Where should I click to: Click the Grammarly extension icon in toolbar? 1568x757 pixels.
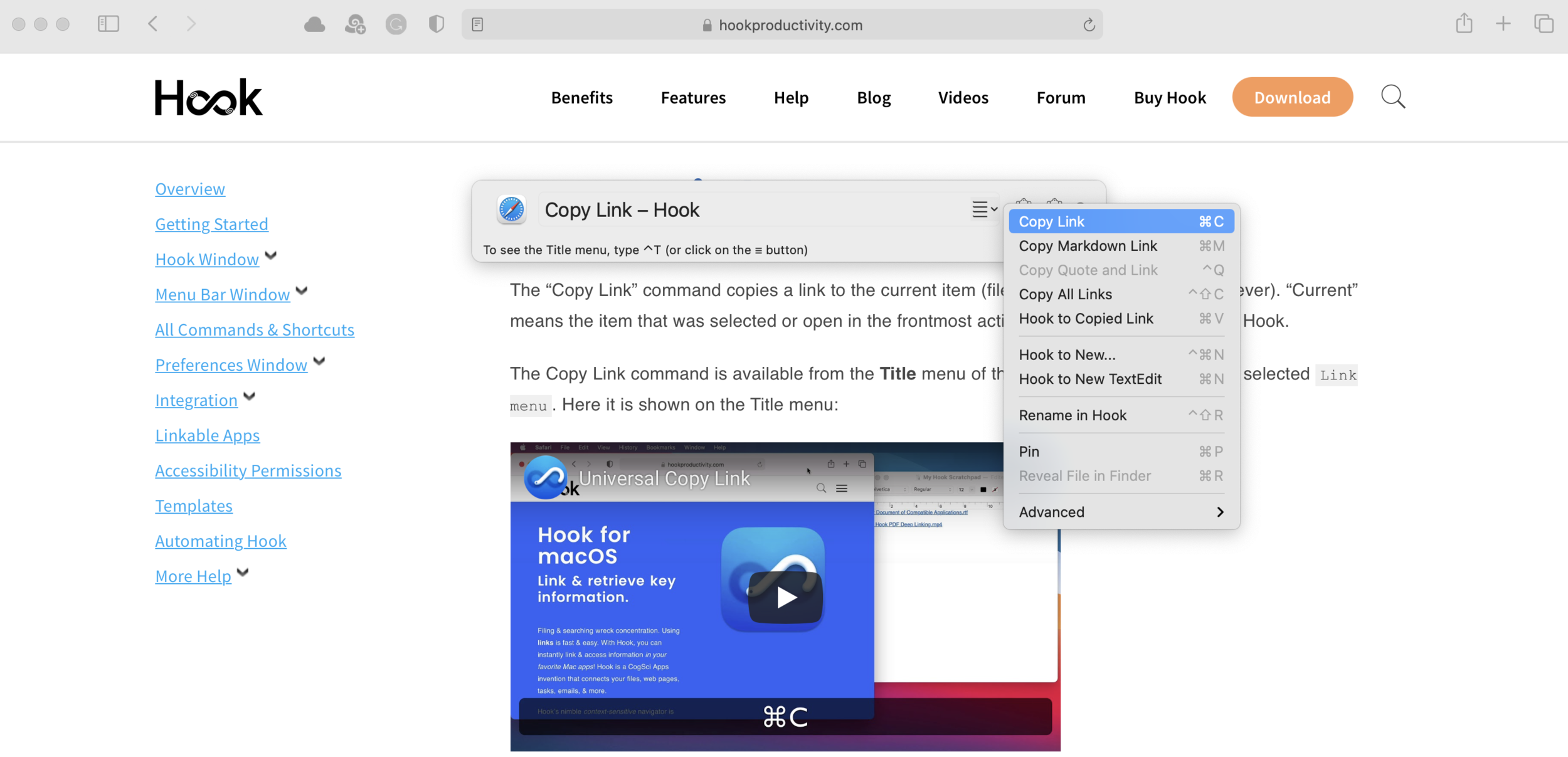pyautogui.click(x=396, y=24)
